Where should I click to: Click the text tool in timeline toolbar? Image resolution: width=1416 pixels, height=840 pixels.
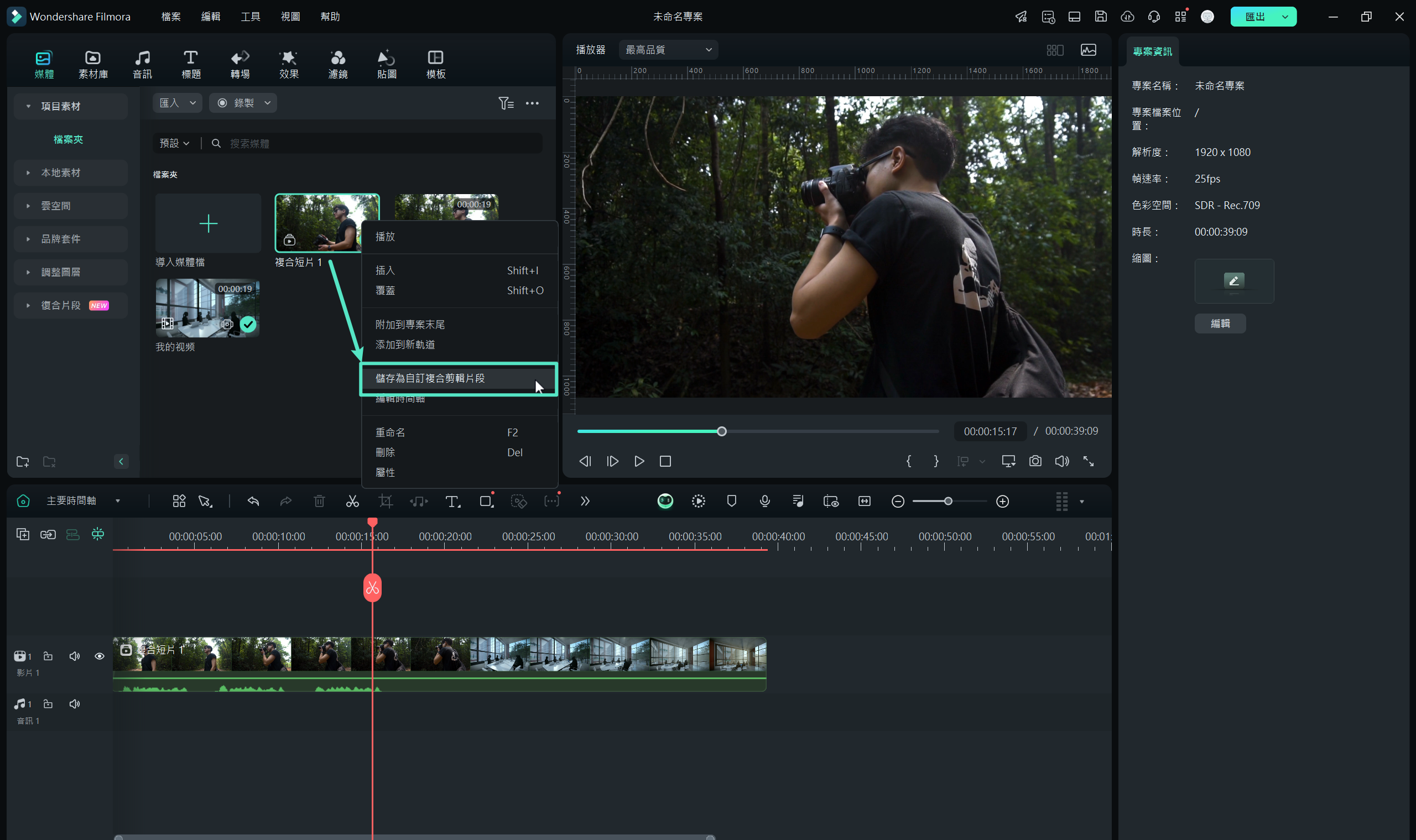pyautogui.click(x=452, y=501)
